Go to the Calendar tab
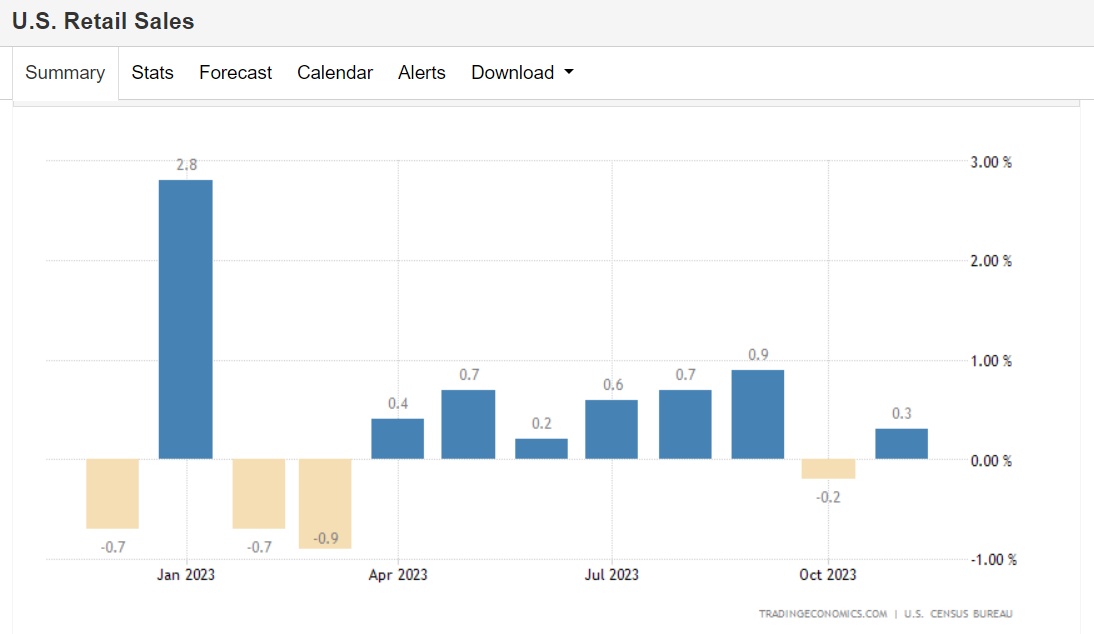This screenshot has height=634, width=1094. click(335, 73)
